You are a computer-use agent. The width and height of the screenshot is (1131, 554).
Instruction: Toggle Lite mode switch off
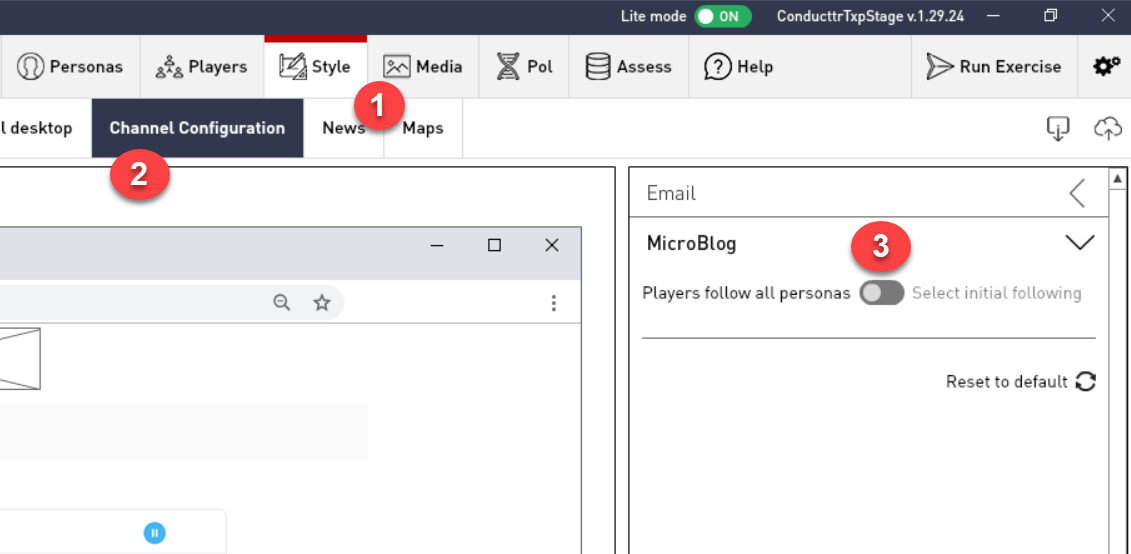(722, 16)
